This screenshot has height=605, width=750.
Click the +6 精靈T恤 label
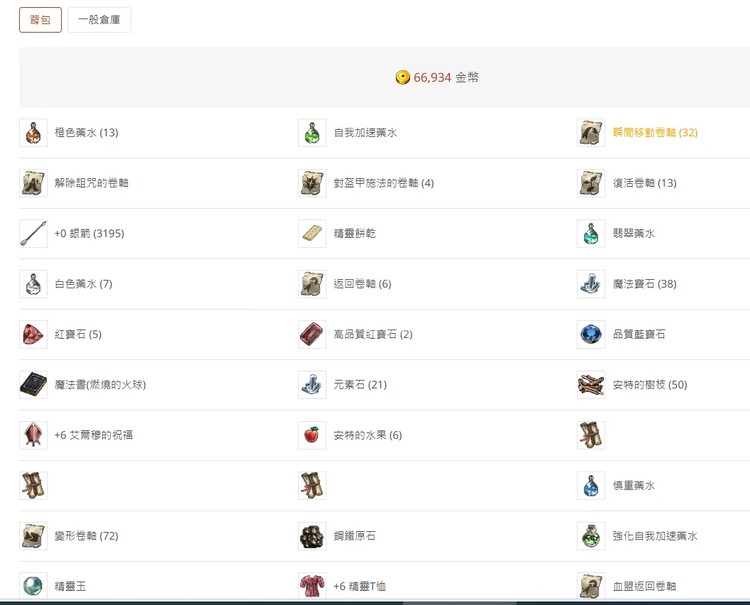(360, 586)
